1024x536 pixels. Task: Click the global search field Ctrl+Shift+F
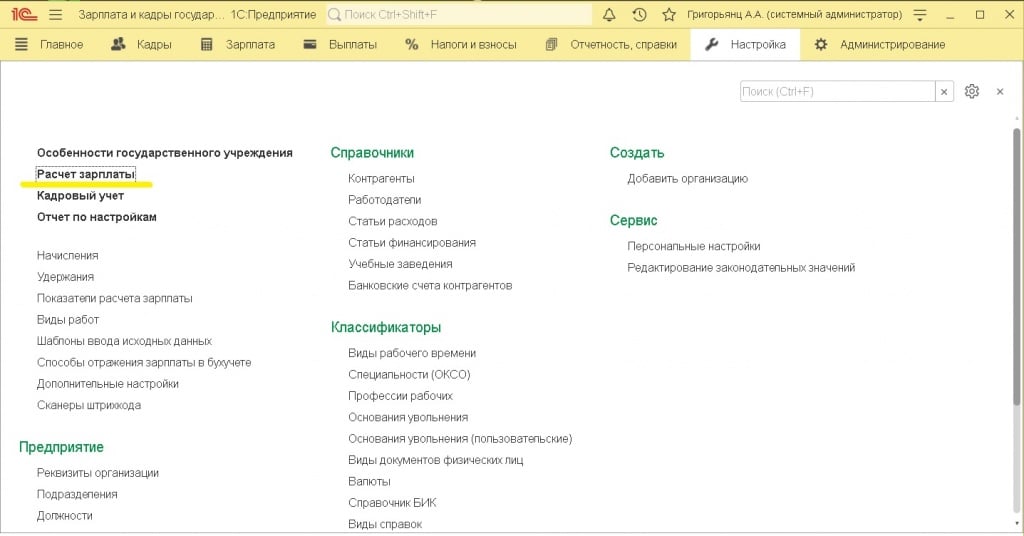tap(465, 15)
